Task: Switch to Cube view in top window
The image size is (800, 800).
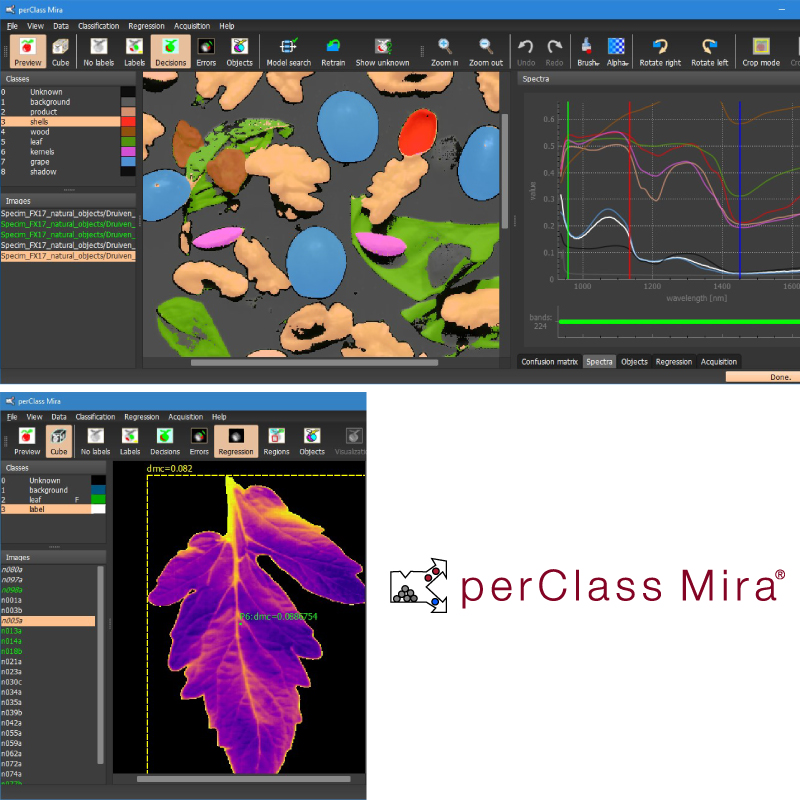Action: [x=60, y=52]
